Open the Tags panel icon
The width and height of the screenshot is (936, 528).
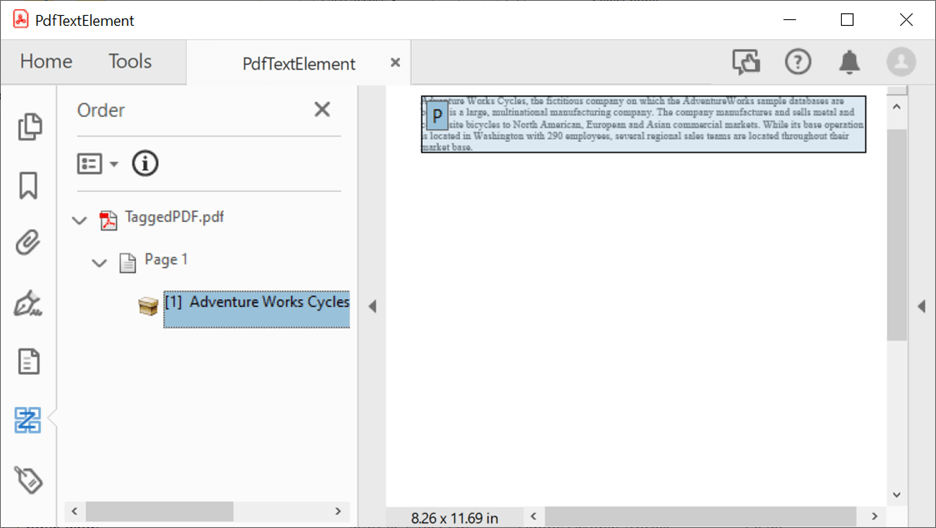coord(29,480)
